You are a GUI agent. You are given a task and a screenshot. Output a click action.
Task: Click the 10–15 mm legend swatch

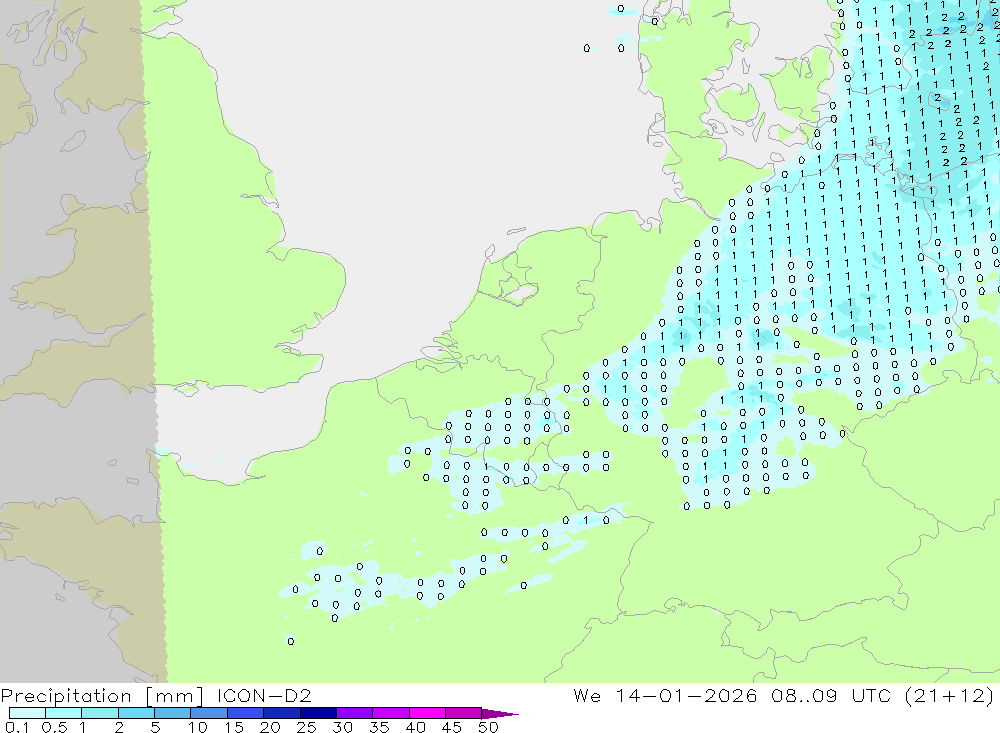tap(209, 713)
